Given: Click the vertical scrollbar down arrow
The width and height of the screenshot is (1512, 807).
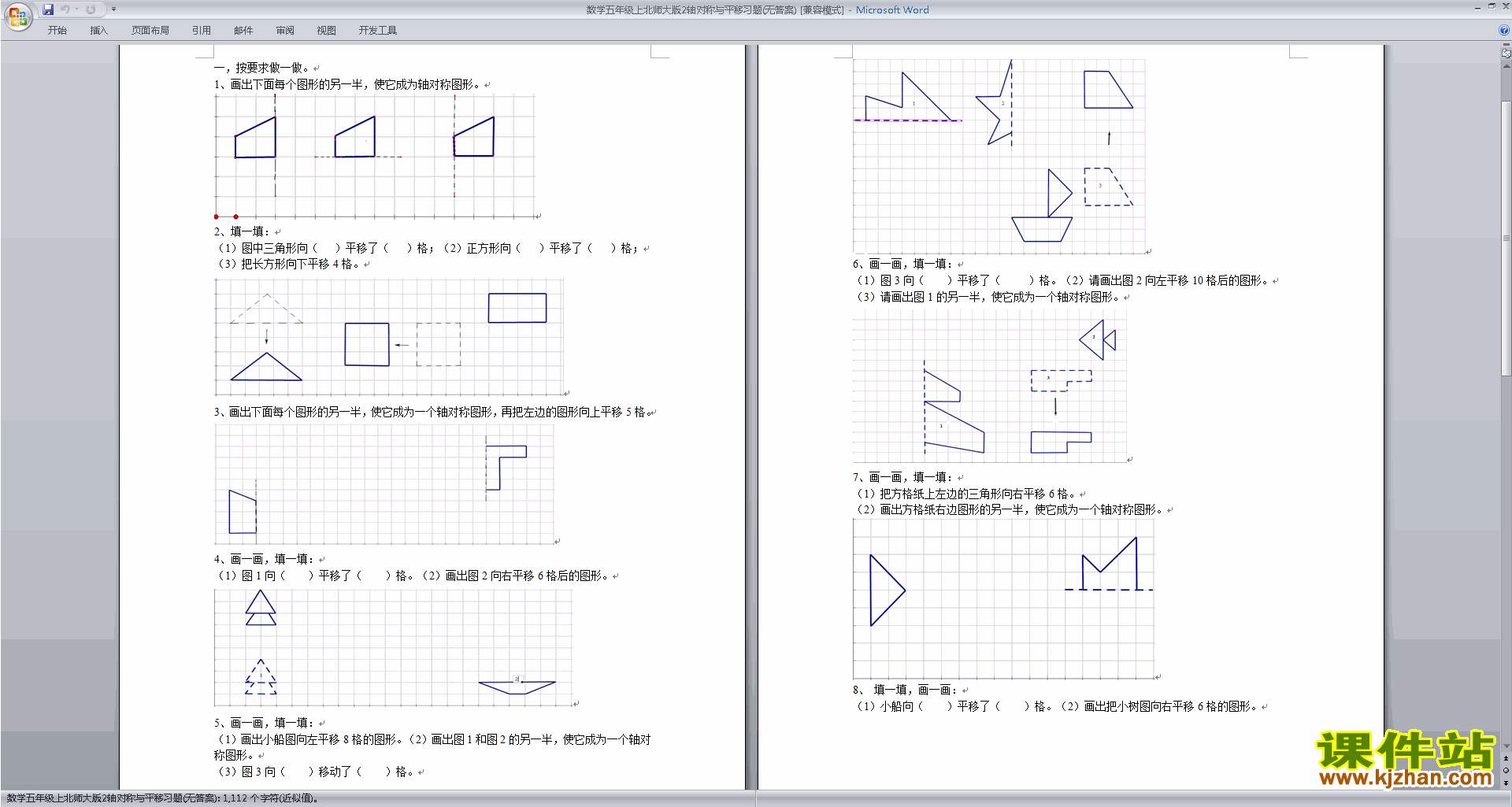Looking at the screenshot, I should pos(1506,746).
